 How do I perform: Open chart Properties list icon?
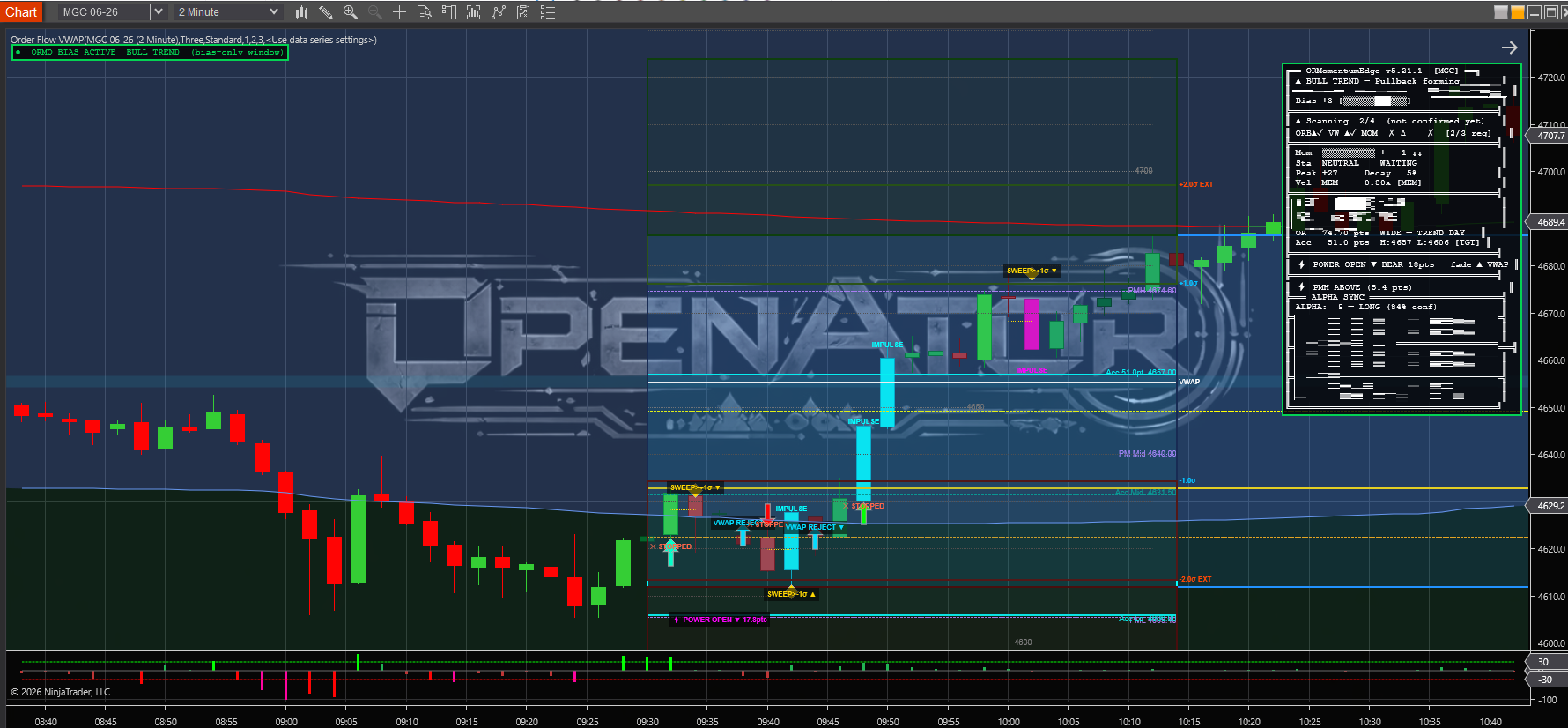547,12
